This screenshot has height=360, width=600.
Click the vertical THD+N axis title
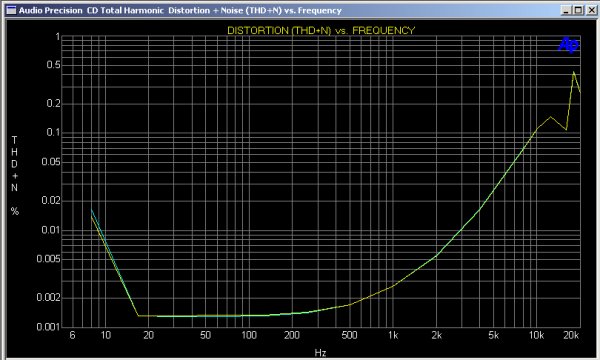click(15, 164)
